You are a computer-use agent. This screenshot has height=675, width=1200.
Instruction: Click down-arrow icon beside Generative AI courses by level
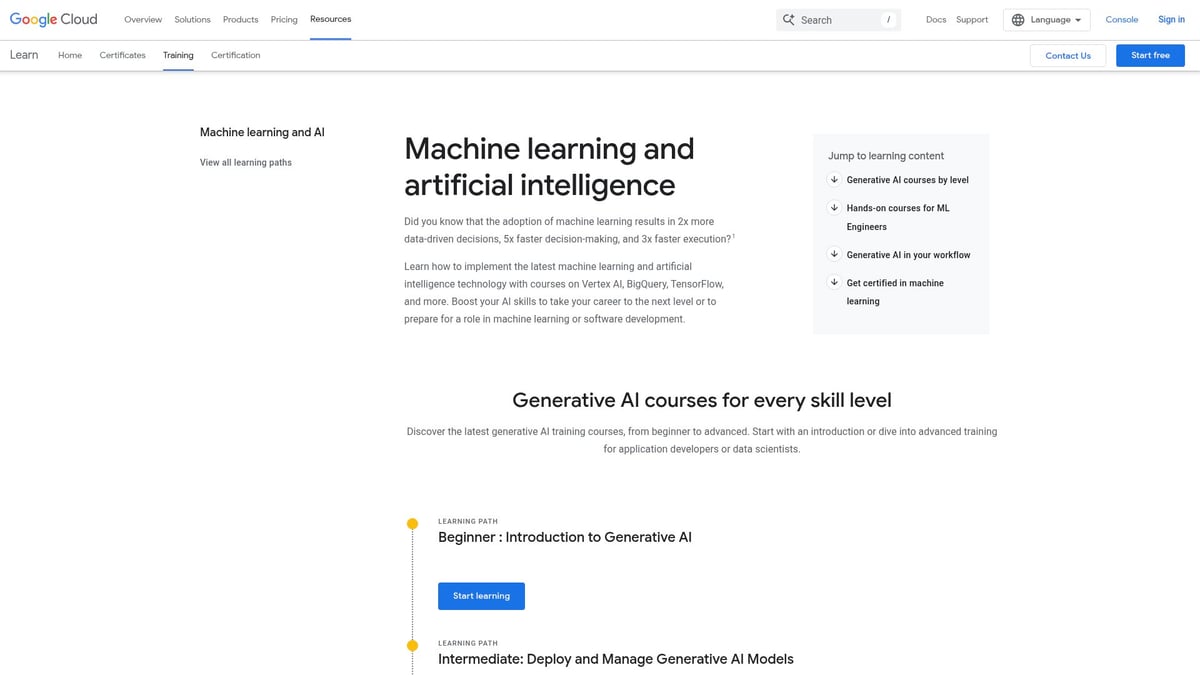coord(834,180)
